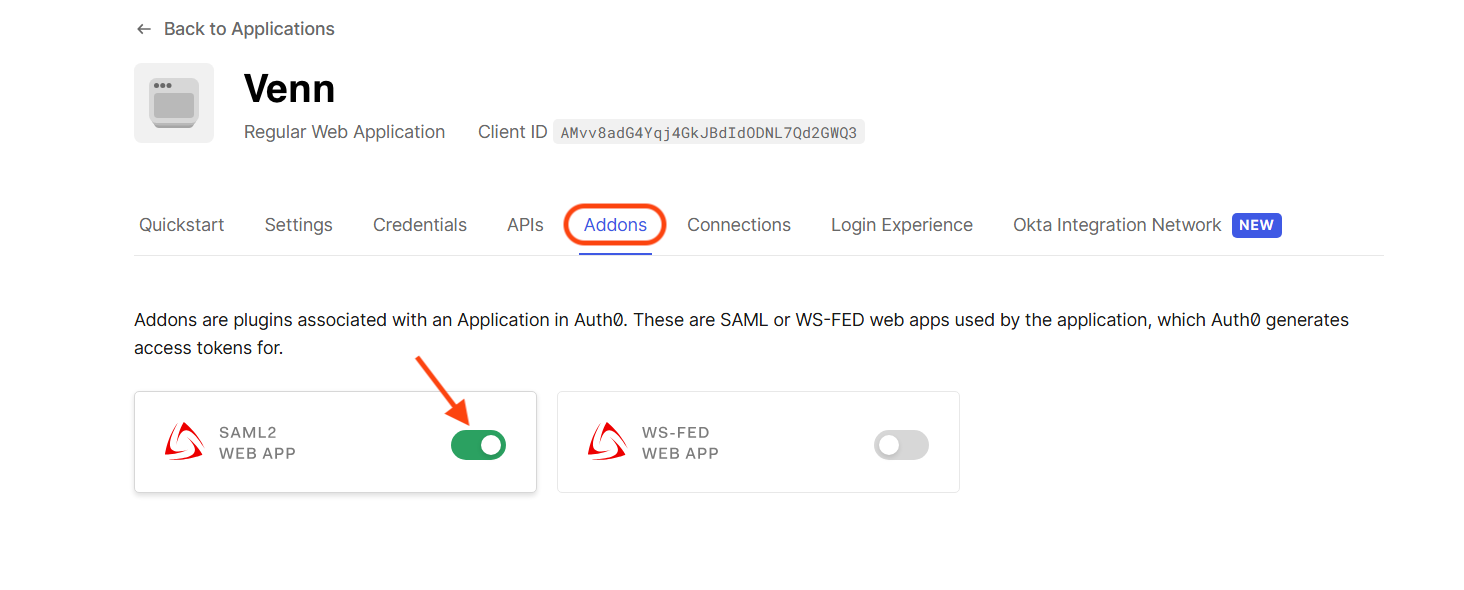The height and width of the screenshot is (590, 1464).
Task: Disable the SAML2 Web App addon toggle
Action: (x=478, y=444)
